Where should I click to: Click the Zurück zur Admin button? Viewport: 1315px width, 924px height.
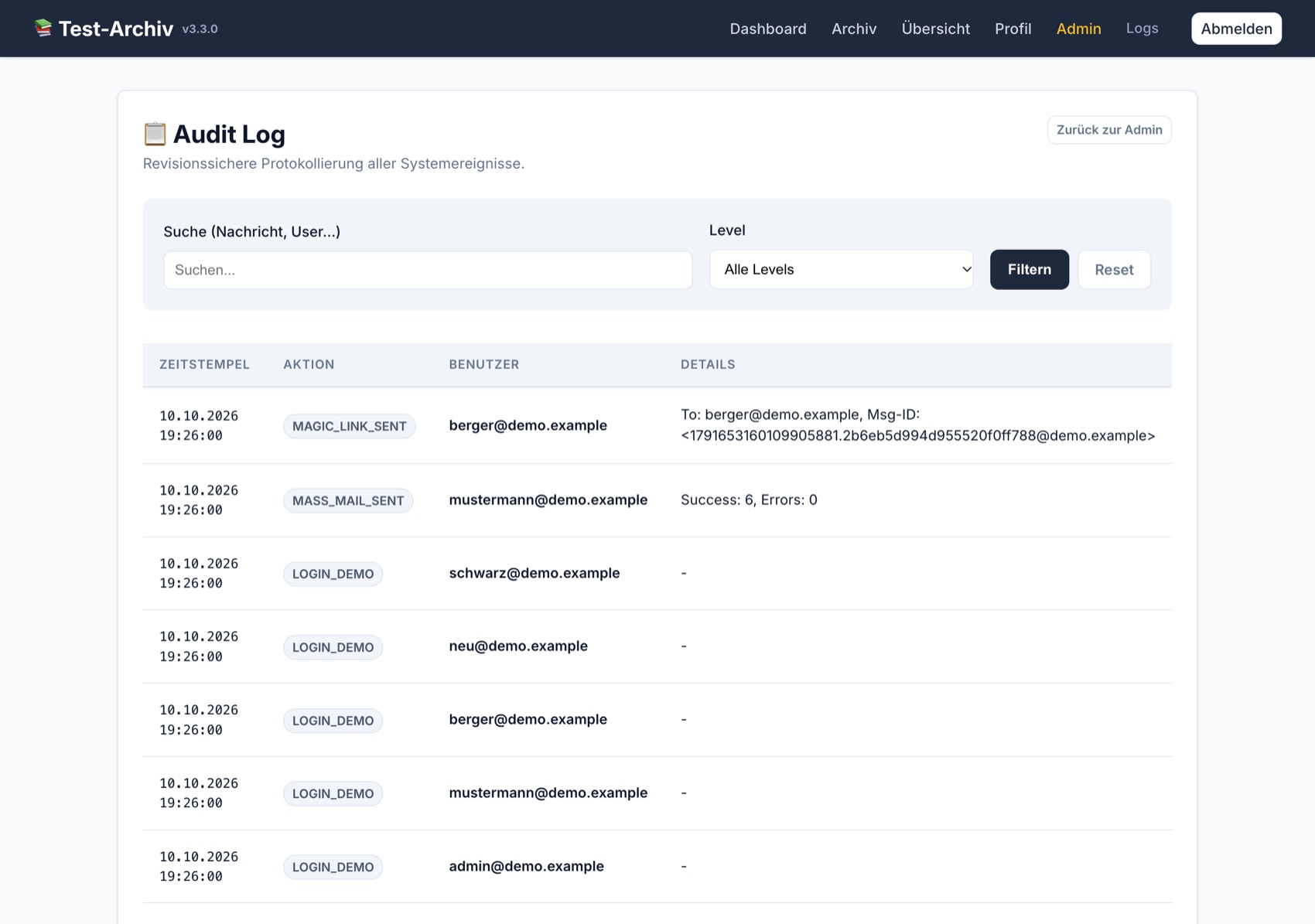(1109, 130)
